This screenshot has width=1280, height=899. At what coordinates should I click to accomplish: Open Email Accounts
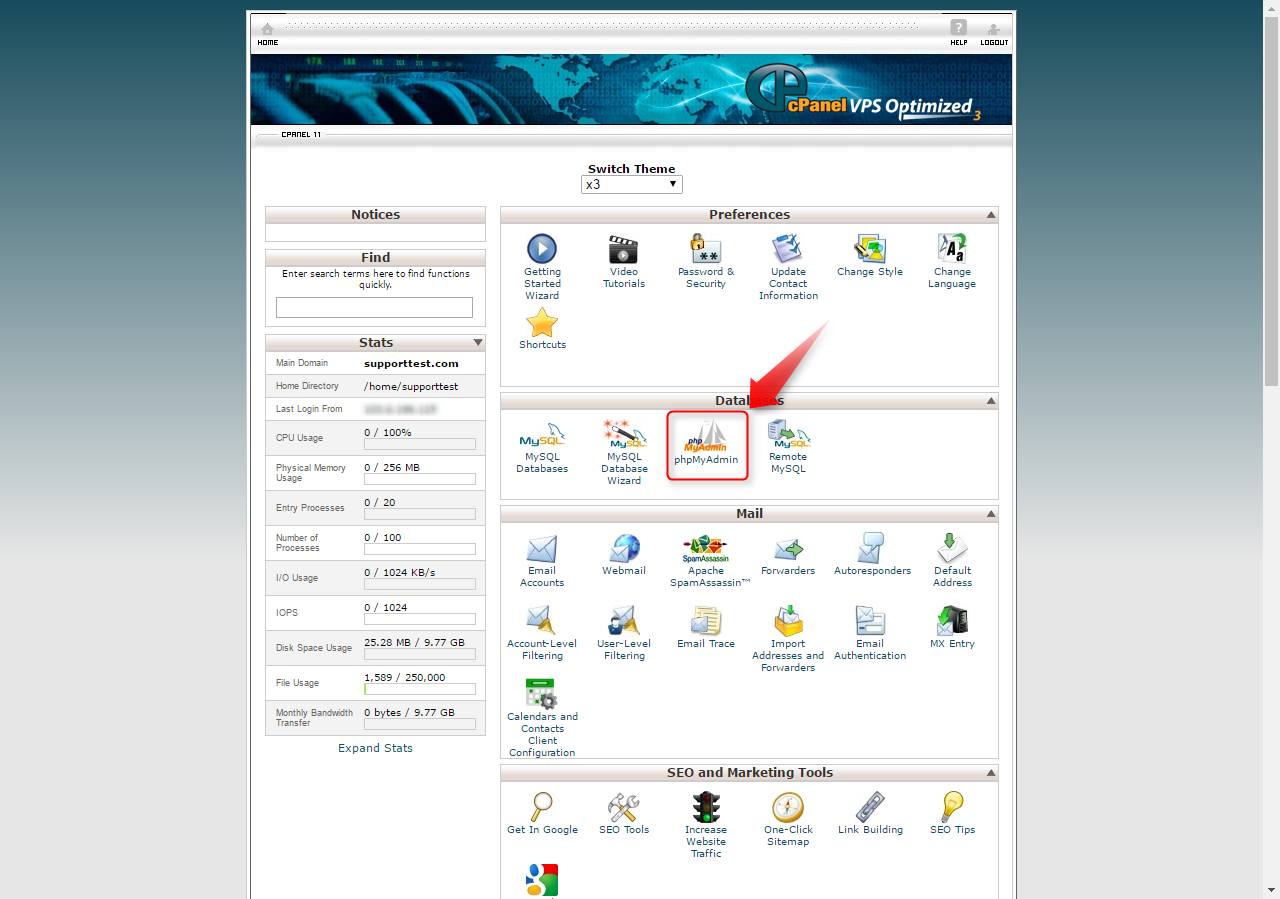(x=541, y=557)
